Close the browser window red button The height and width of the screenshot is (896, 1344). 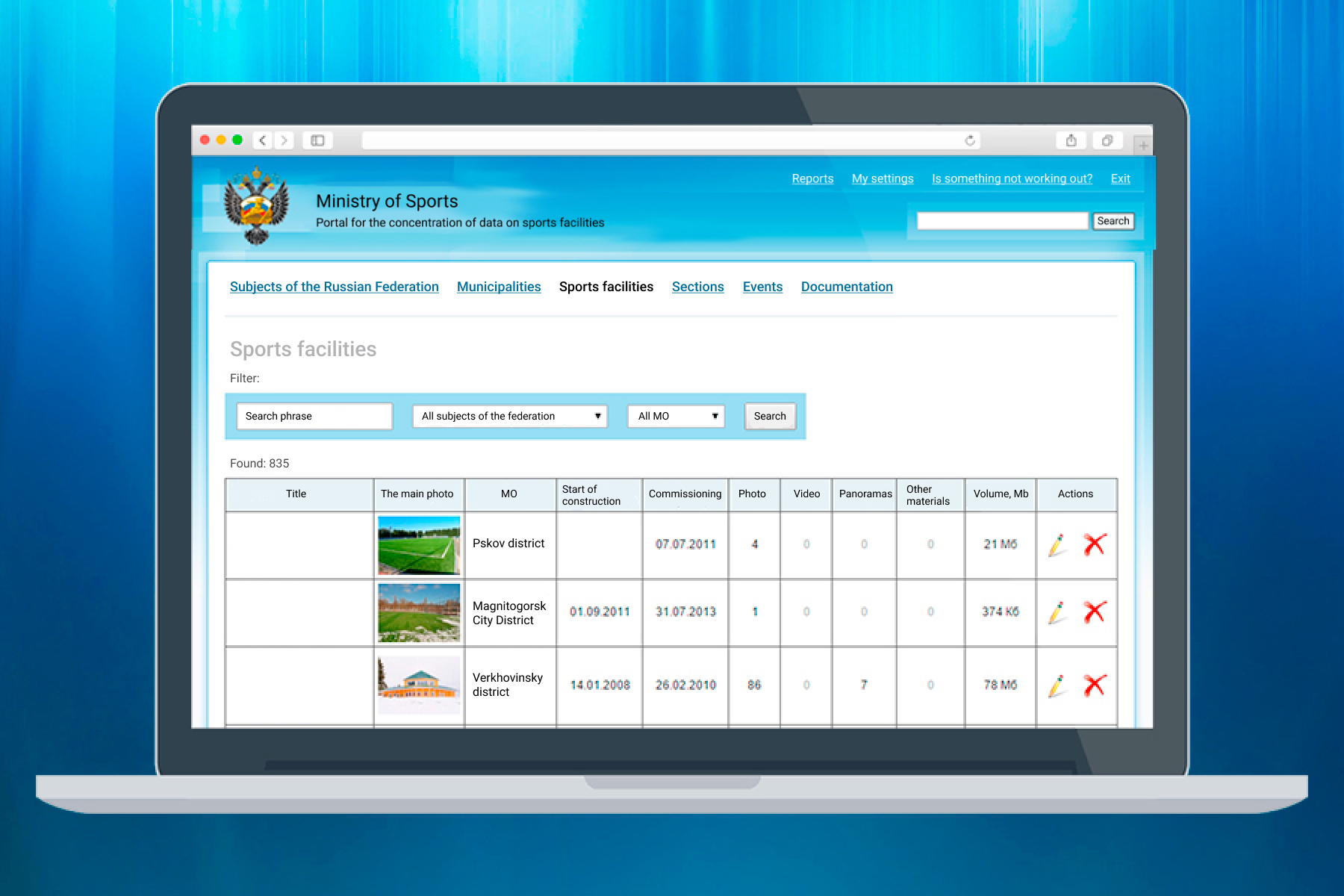(205, 140)
